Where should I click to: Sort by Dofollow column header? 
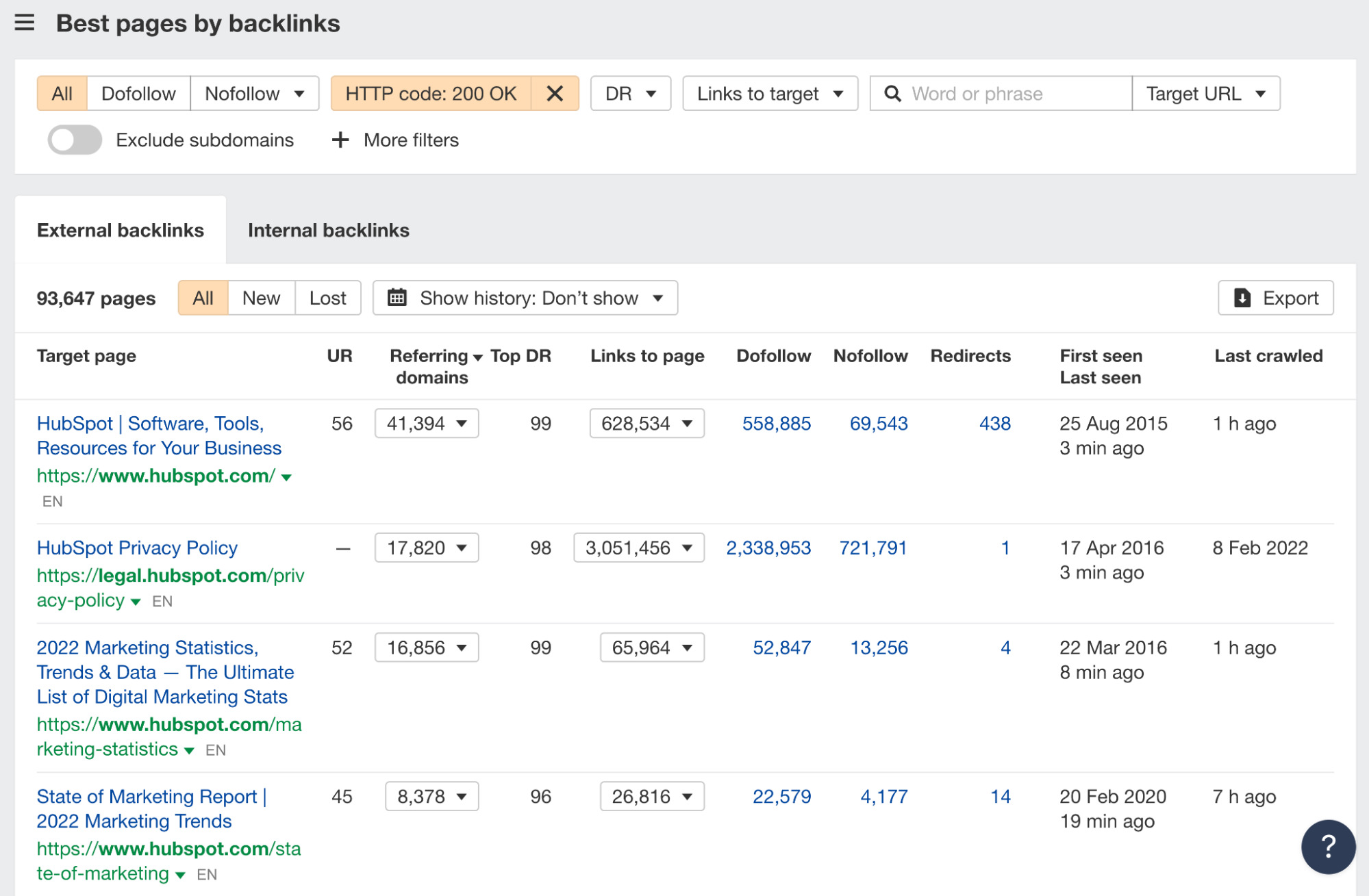(773, 356)
